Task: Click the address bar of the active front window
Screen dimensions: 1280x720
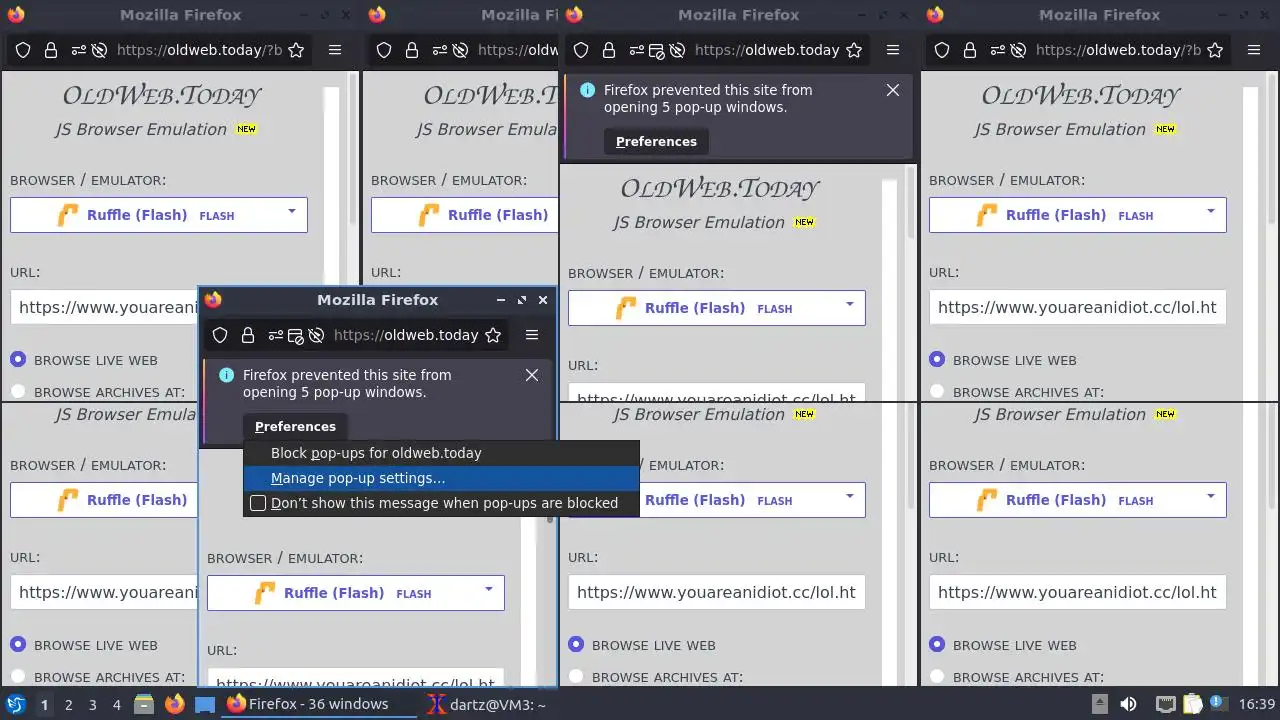Action: click(x=405, y=335)
